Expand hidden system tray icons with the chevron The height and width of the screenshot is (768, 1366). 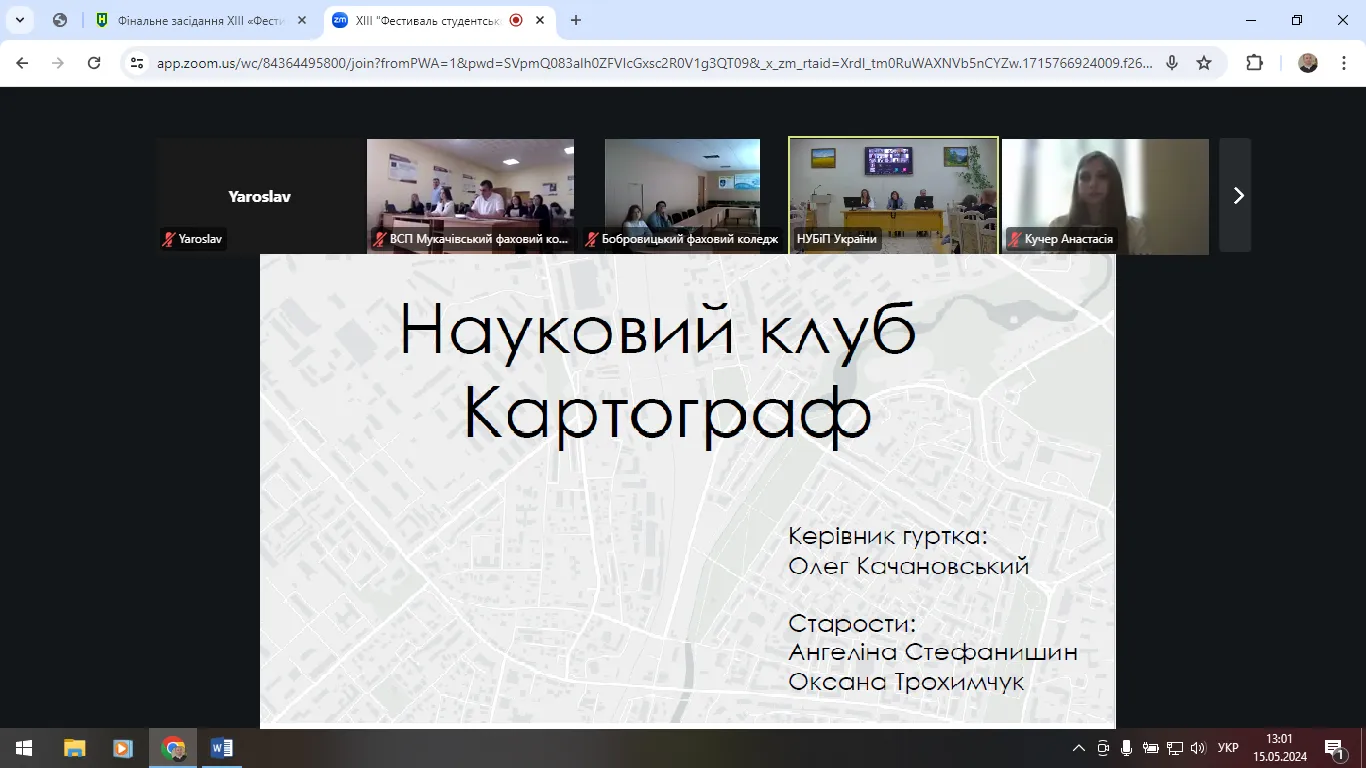[1078, 747]
